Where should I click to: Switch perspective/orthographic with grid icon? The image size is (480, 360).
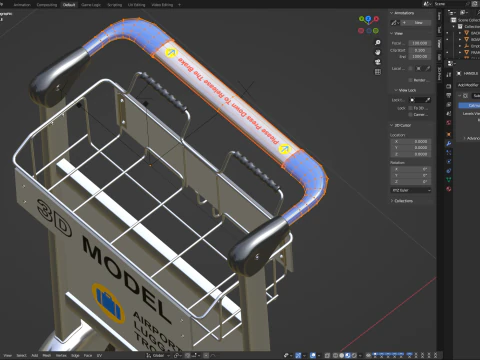tap(378, 72)
